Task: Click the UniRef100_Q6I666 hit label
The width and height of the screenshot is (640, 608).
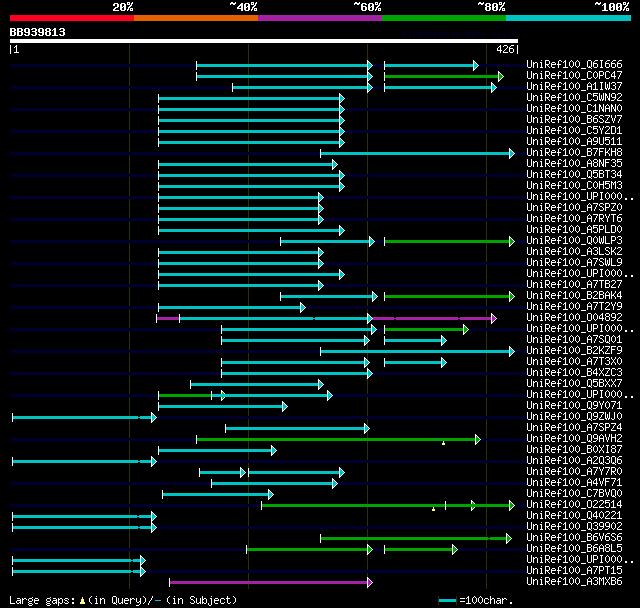Action: coord(574,64)
